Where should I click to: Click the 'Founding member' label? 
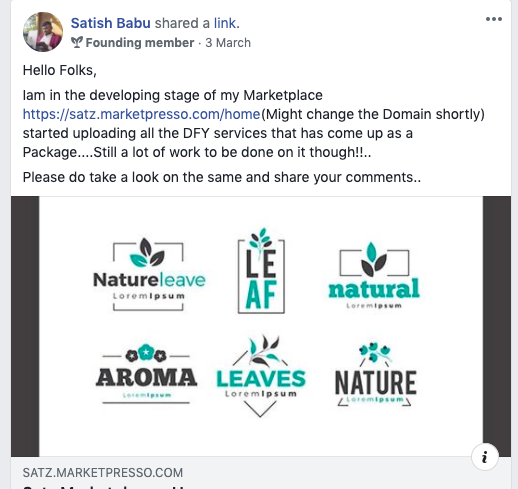[140, 43]
